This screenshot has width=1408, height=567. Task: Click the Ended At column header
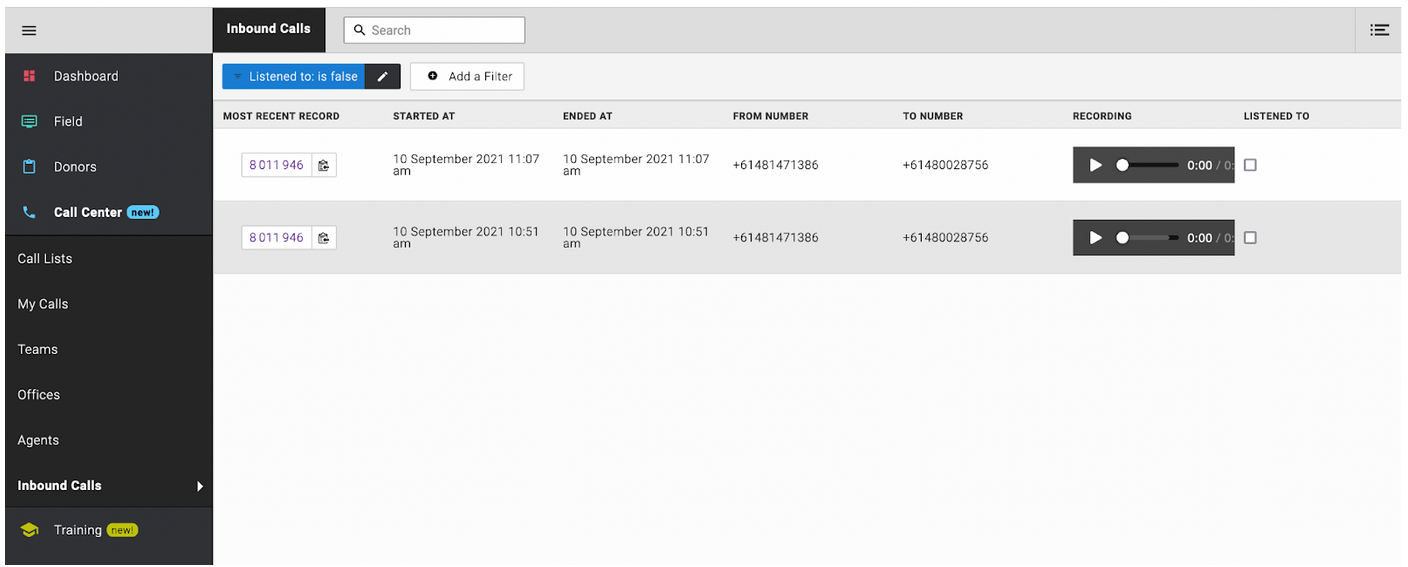click(x=588, y=116)
